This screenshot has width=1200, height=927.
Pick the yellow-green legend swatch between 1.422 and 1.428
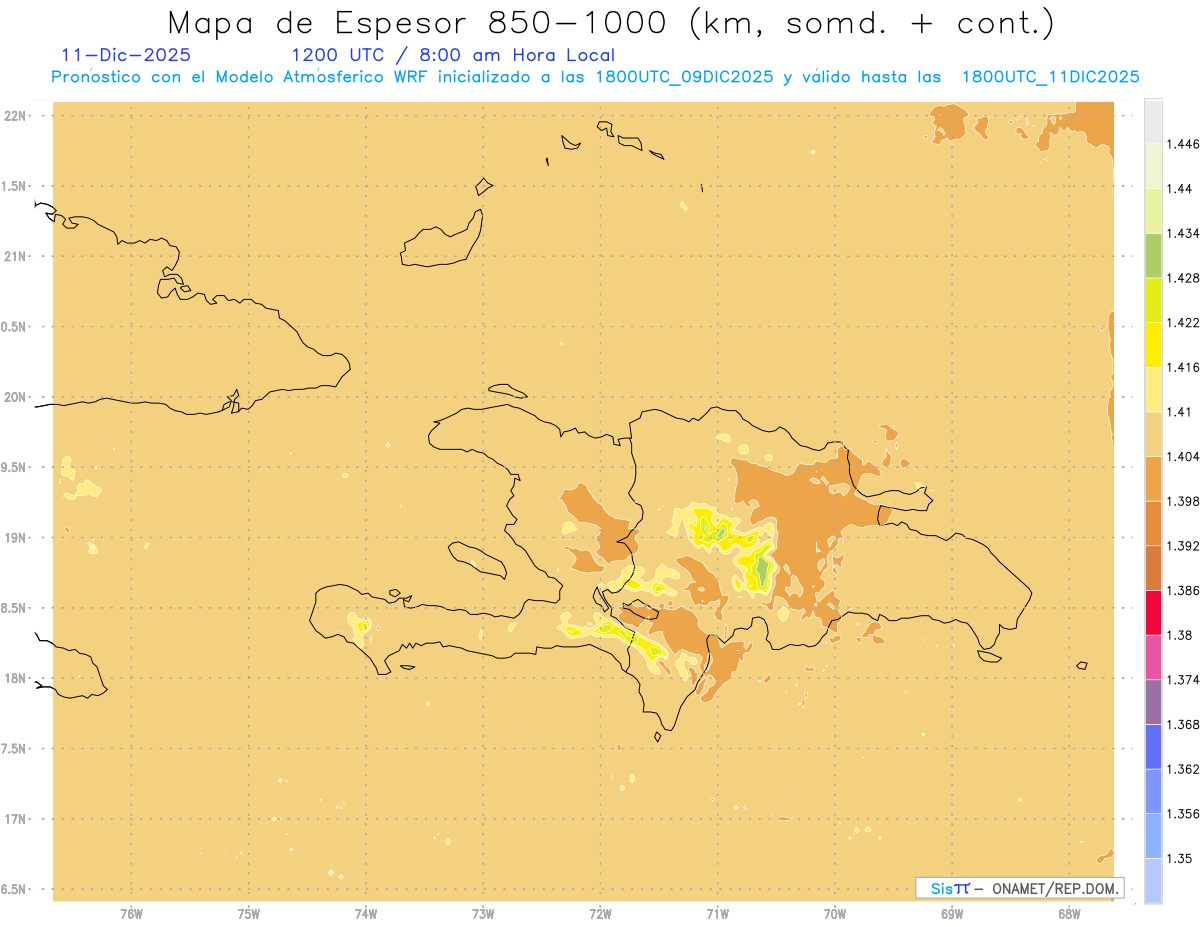[x=1153, y=300]
